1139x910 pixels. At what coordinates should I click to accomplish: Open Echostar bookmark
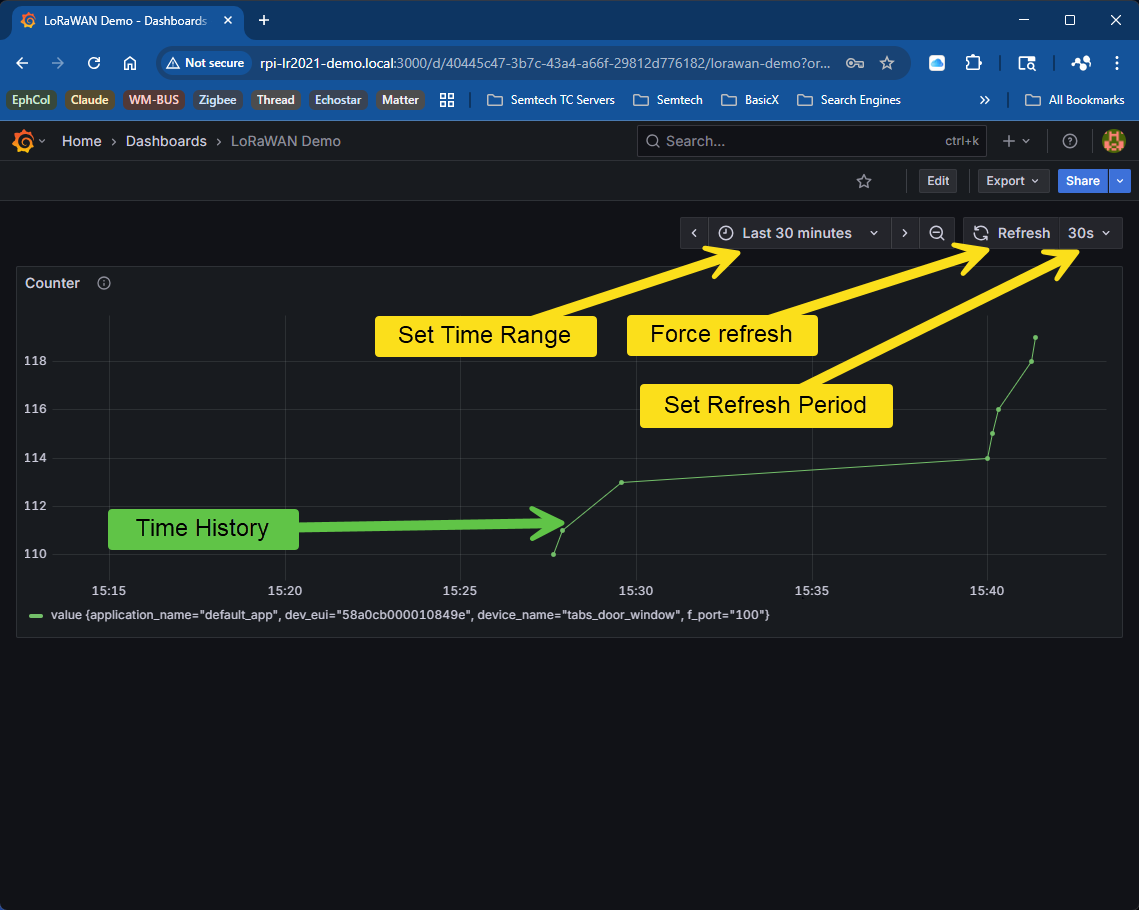(x=338, y=100)
